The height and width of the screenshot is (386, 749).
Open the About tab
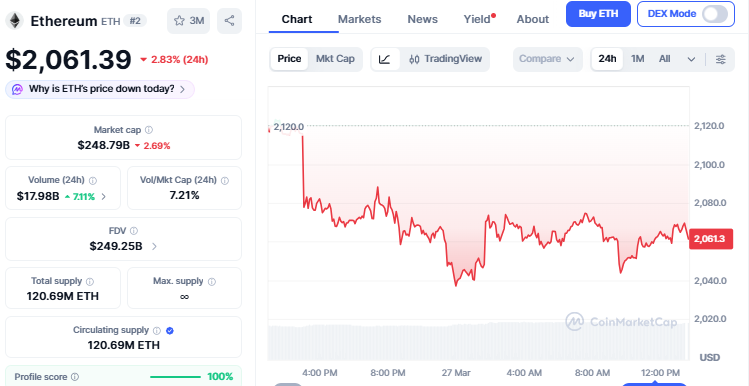coord(533,20)
